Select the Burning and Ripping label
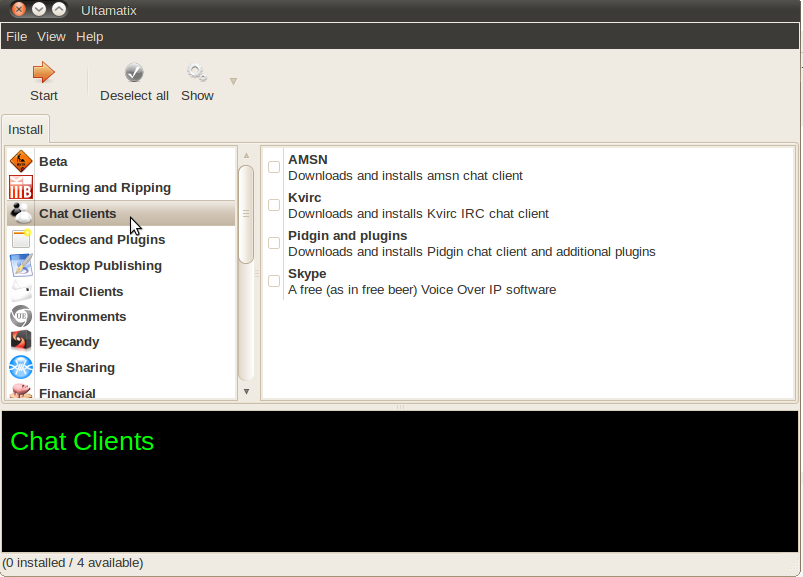 click(105, 187)
